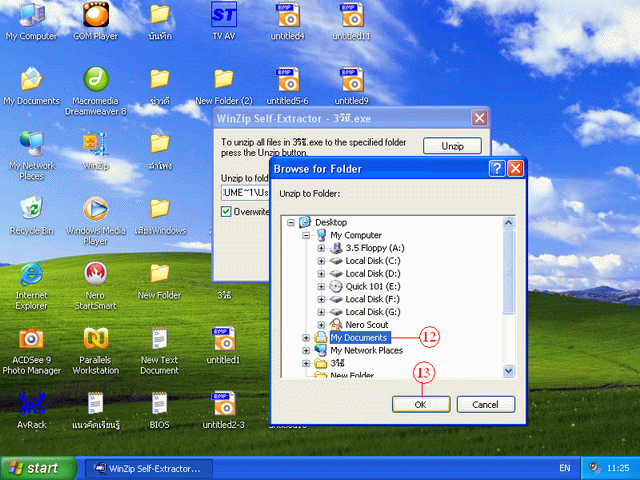Expand My Network Places tree node
This screenshot has width=640, height=480.
point(306,350)
